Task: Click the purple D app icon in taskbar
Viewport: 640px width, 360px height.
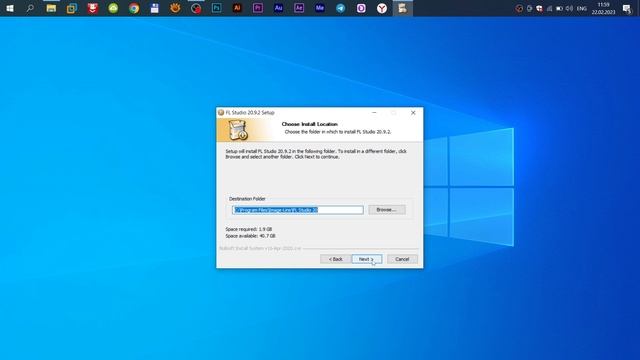Action: (x=361, y=8)
